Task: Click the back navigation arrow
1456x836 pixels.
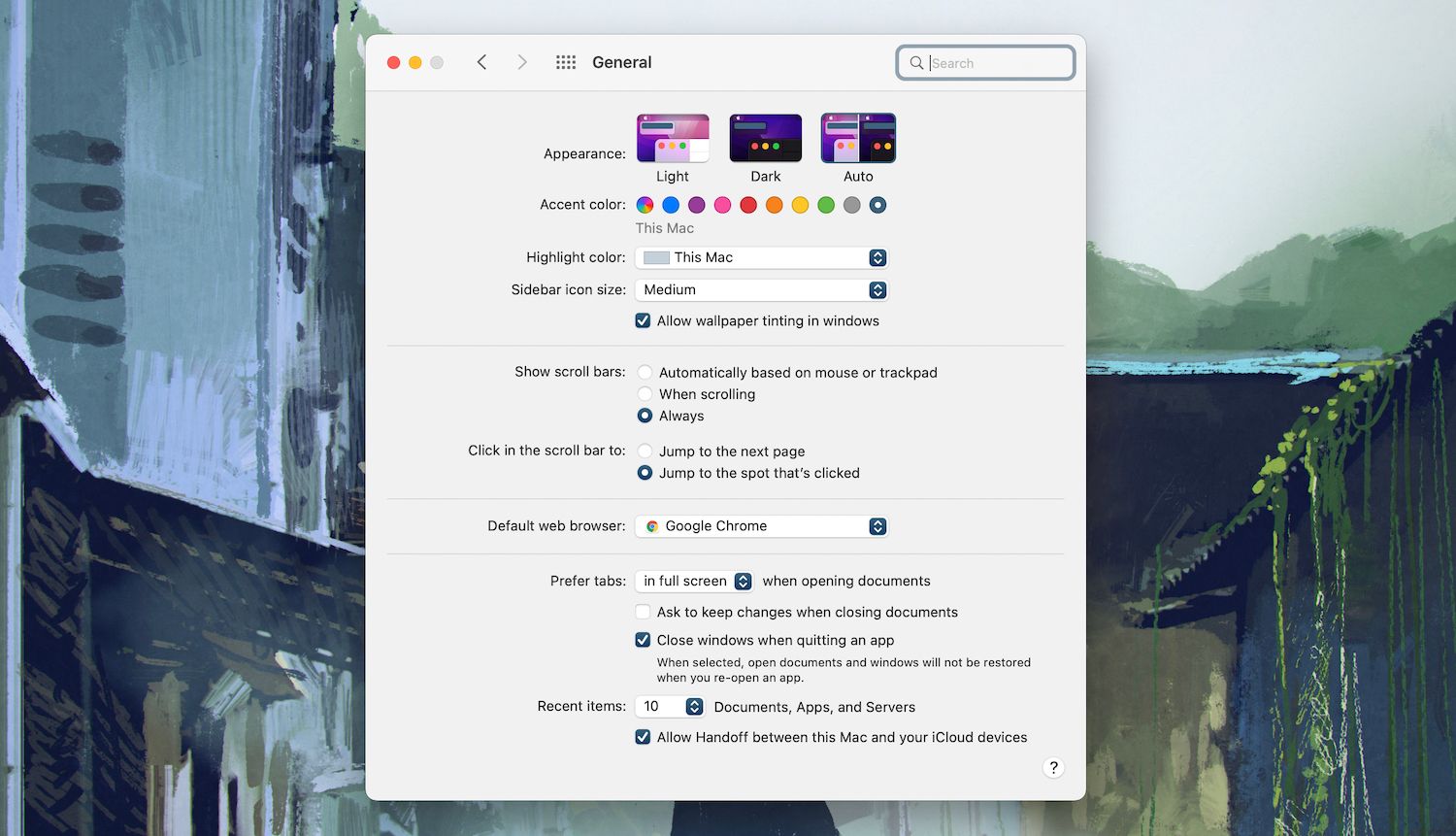Action: click(x=482, y=61)
